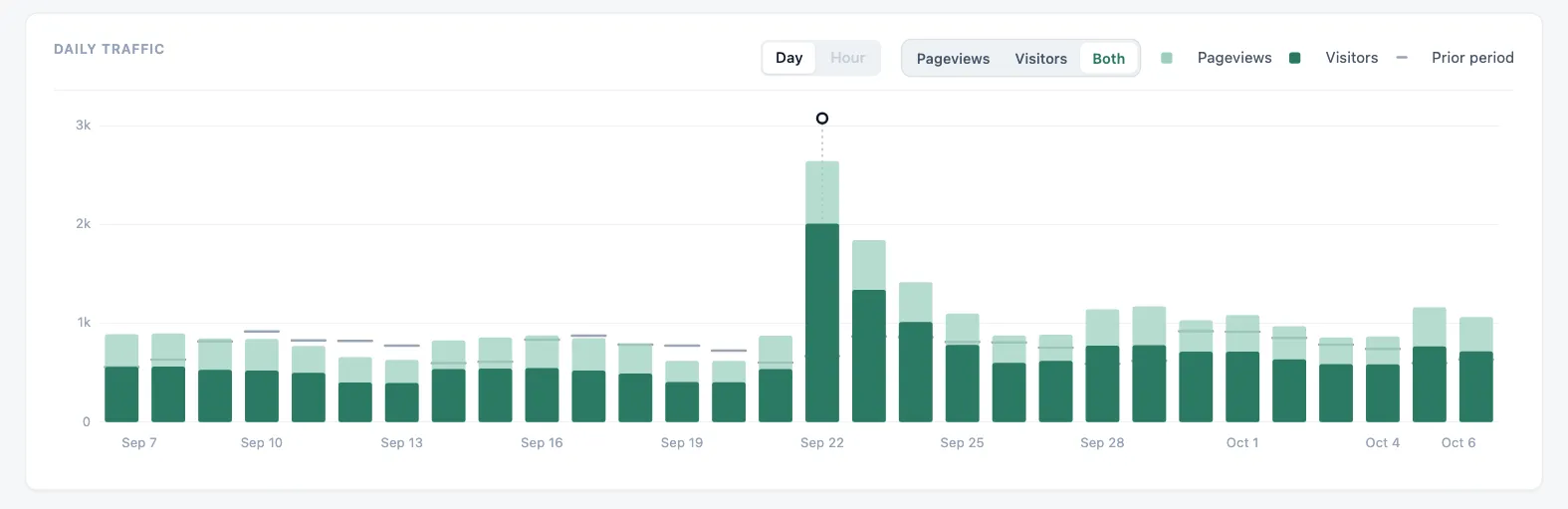Click the Oct 4 axis label
The height and width of the screenshot is (509, 1568).
(x=1383, y=443)
